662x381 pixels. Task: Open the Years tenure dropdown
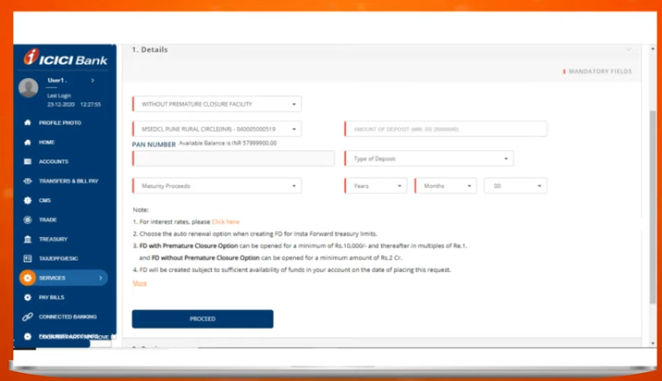(376, 186)
